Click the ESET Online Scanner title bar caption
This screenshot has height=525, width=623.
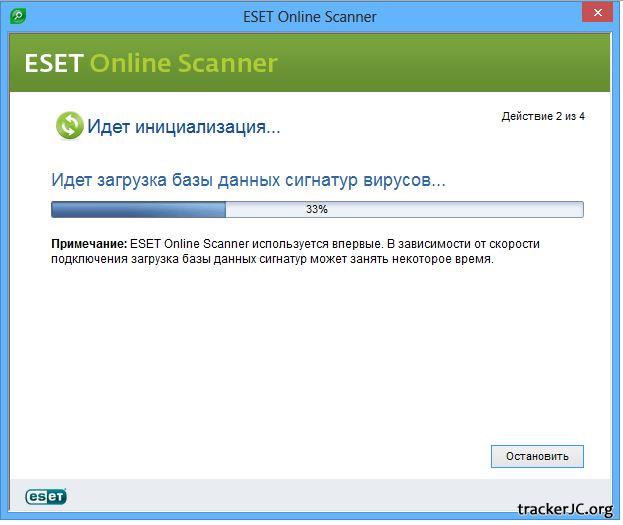click(310, 16)
